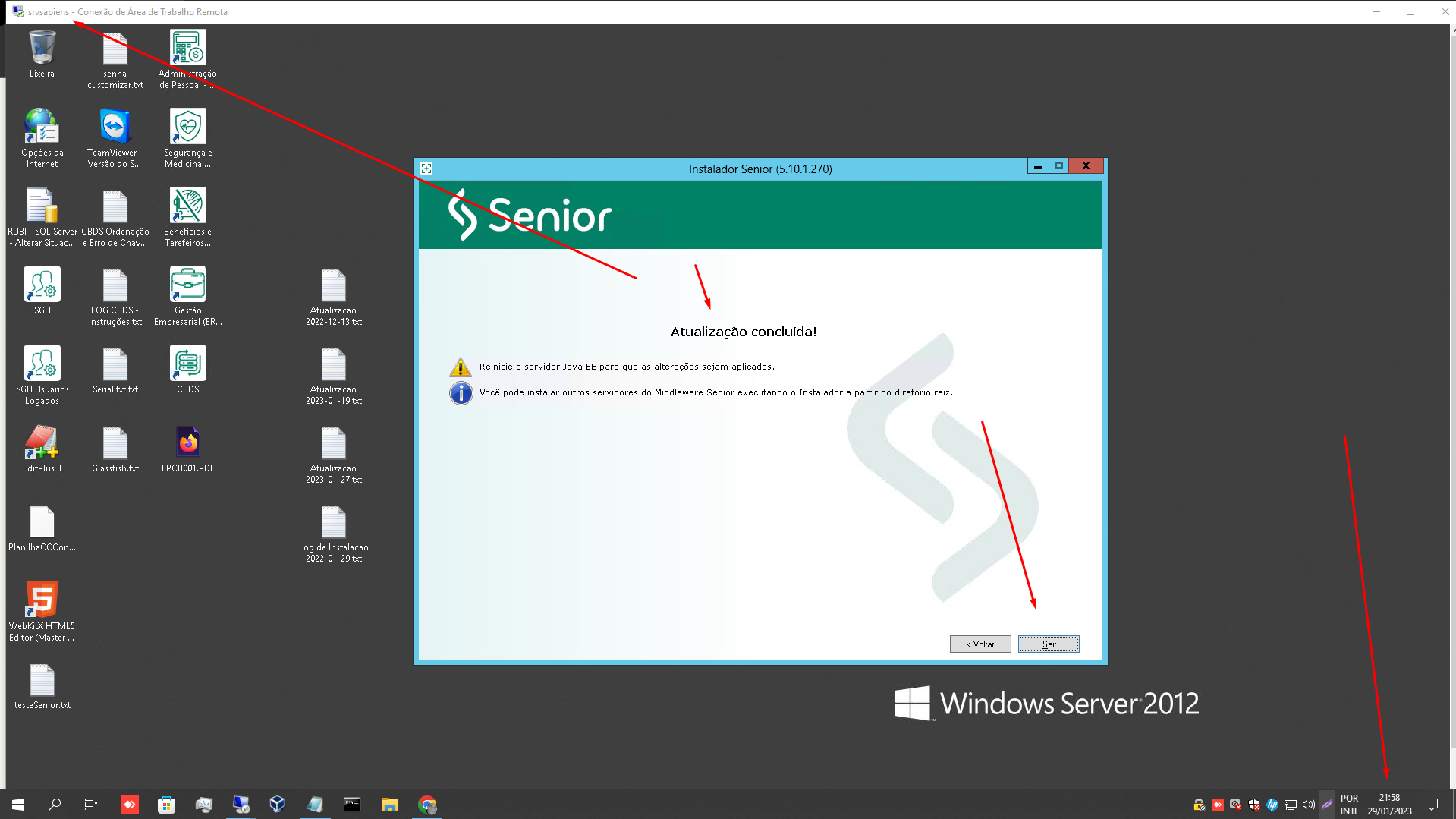Click the HP tray icon
Viewport: 1456px width, 819px height.
pyautogui.click(x=1272, y=805)
